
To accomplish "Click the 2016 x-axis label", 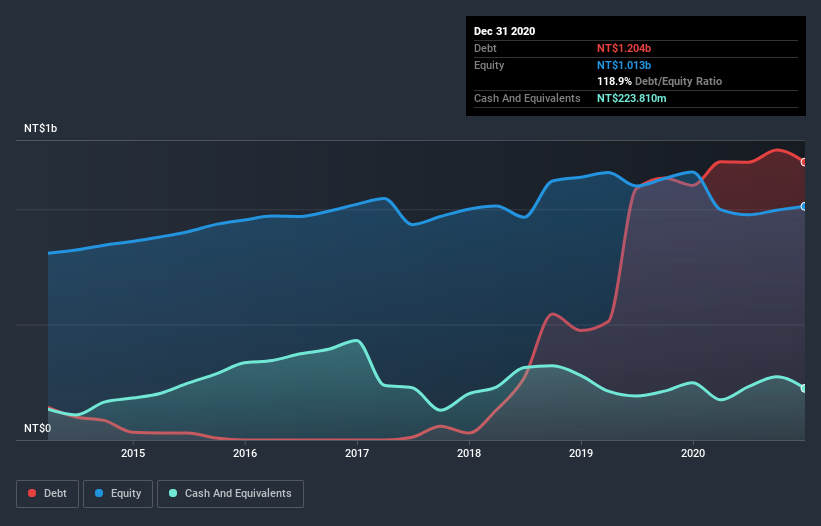I will (x=245, y=453).
